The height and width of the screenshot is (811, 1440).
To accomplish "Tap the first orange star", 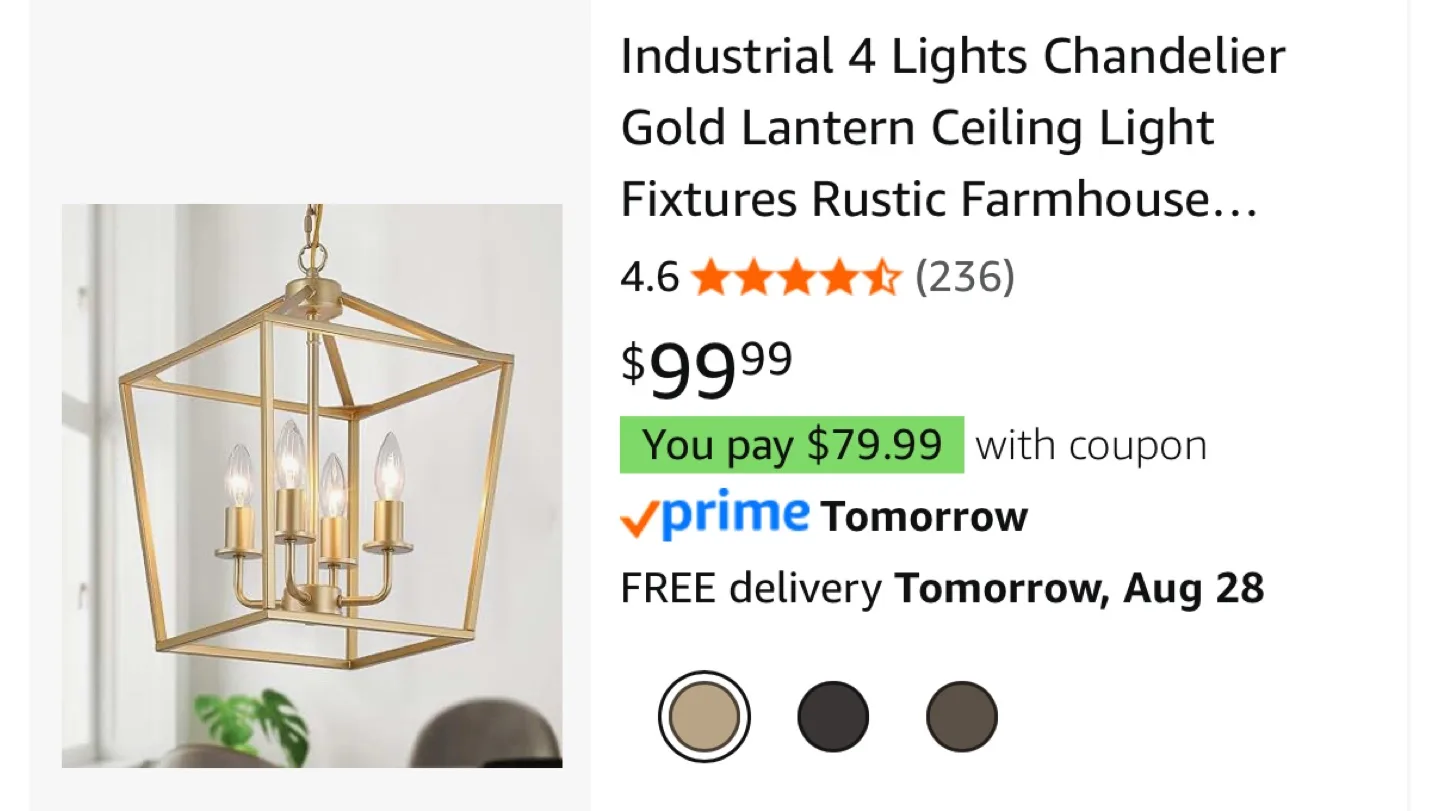I will (711, 277).
